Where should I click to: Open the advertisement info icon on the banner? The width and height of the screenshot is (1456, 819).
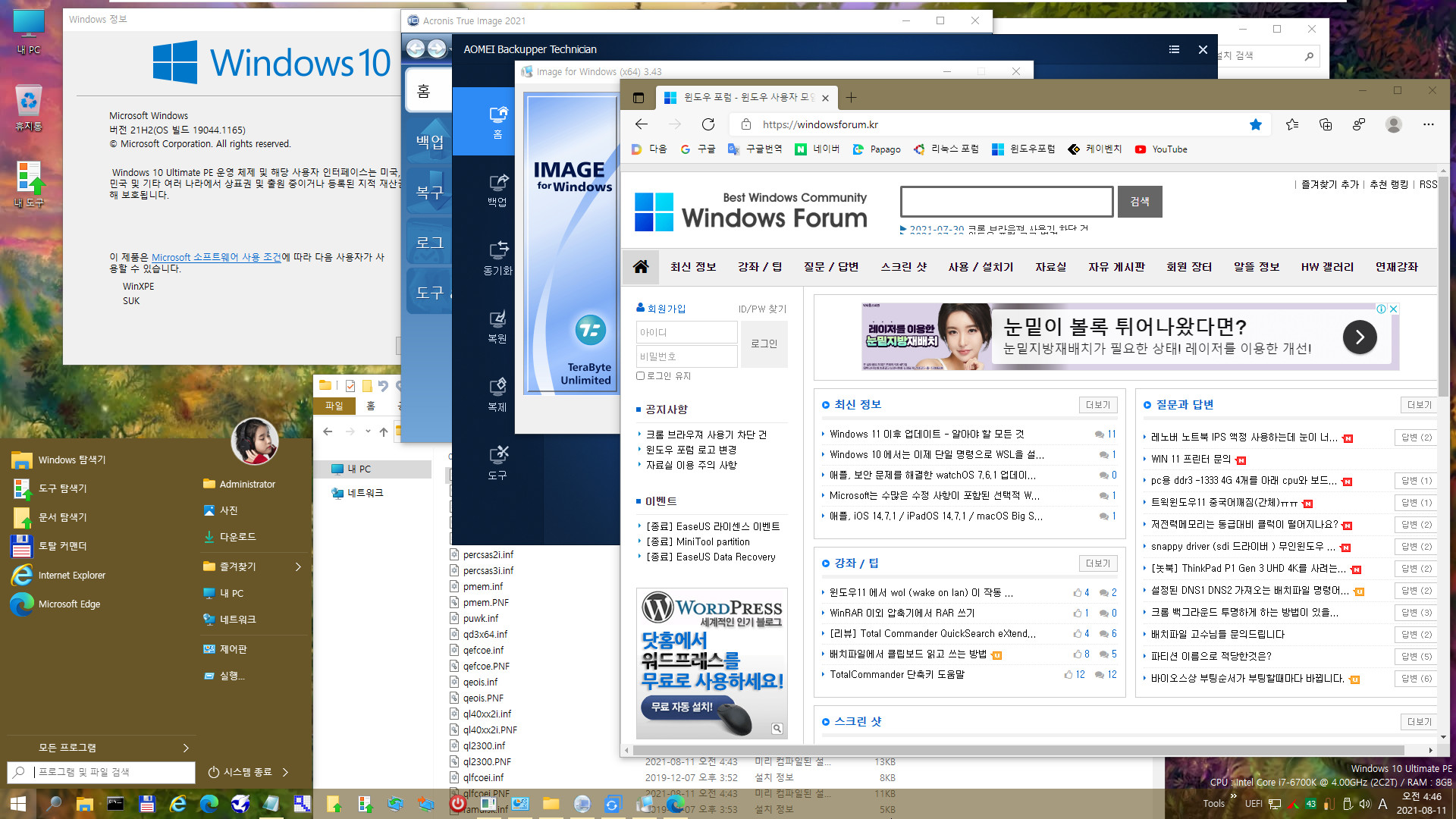coord(1382,309)
